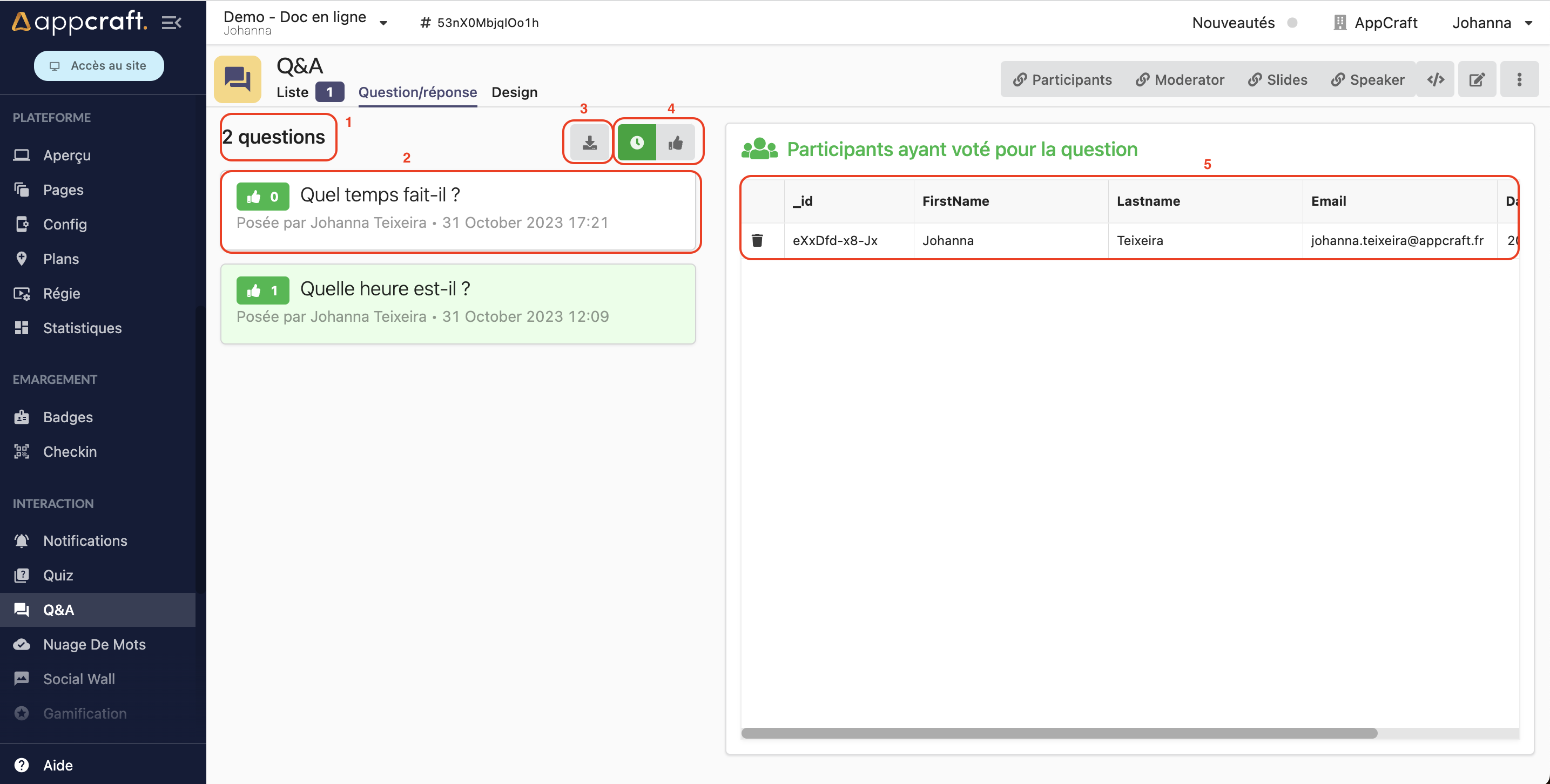
Task: Switch to the Design tab
Action: tap(514, 92)
